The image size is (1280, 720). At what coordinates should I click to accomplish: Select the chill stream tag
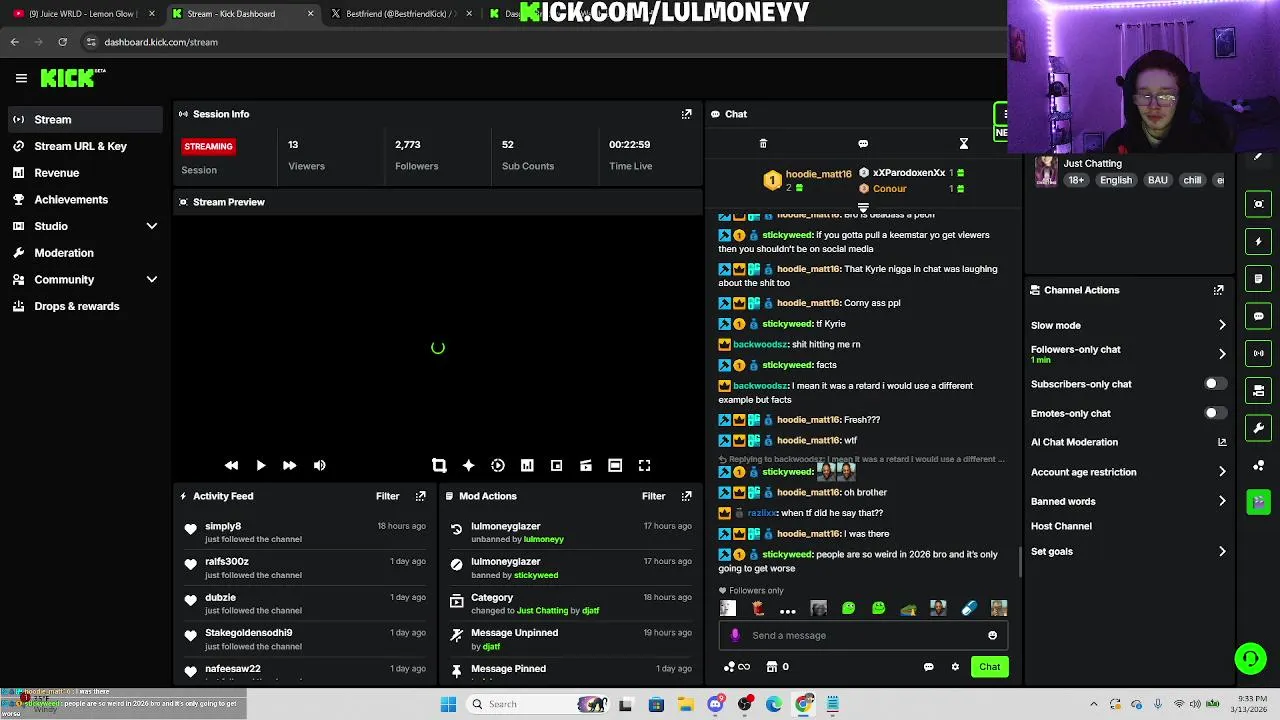(1192, 180)
